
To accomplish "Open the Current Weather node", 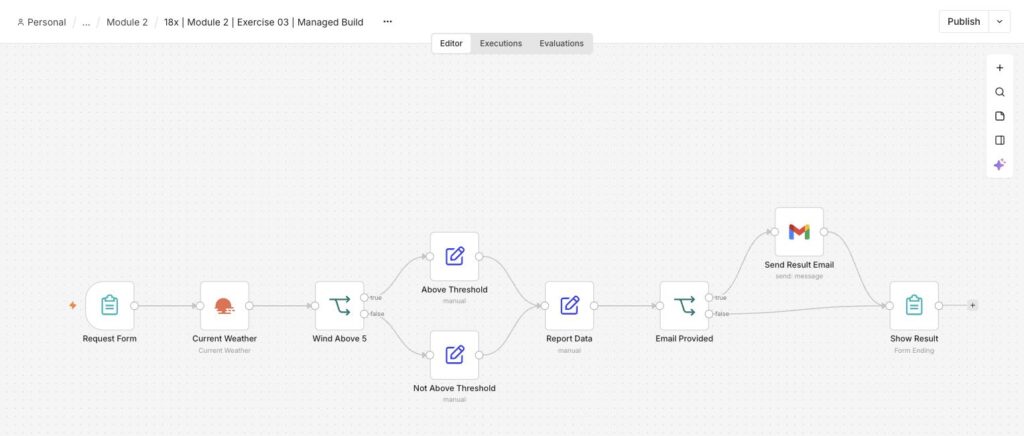I will [x=225, y=305].
